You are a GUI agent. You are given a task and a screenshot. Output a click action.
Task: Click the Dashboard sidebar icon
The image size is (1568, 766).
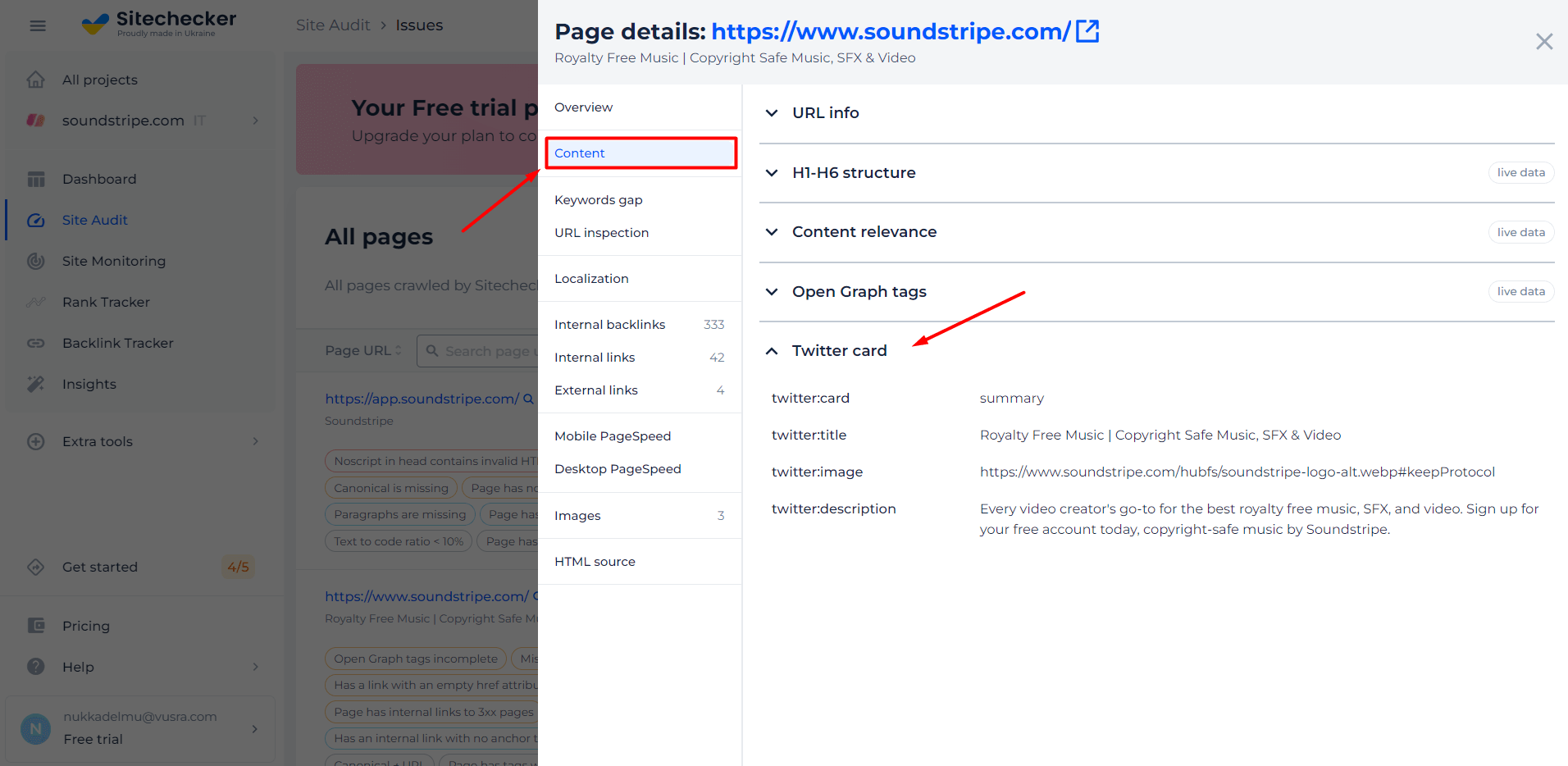pos(36,179)
